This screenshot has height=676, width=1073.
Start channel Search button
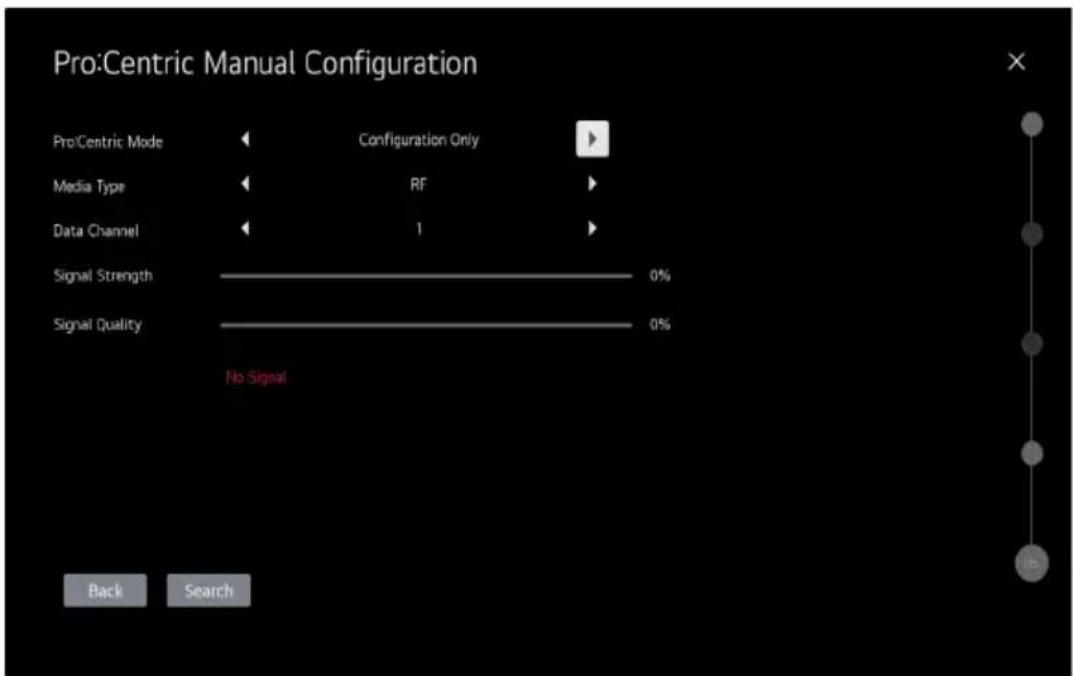[209, 590]
